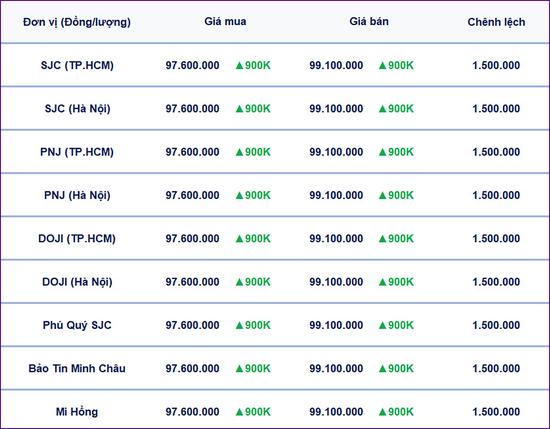The width and height of the screenshot is (550, 429).
Task: Click difference 1.500.000 in PNJ (TP.HCM) row
Action: click(x=496, y=152)
